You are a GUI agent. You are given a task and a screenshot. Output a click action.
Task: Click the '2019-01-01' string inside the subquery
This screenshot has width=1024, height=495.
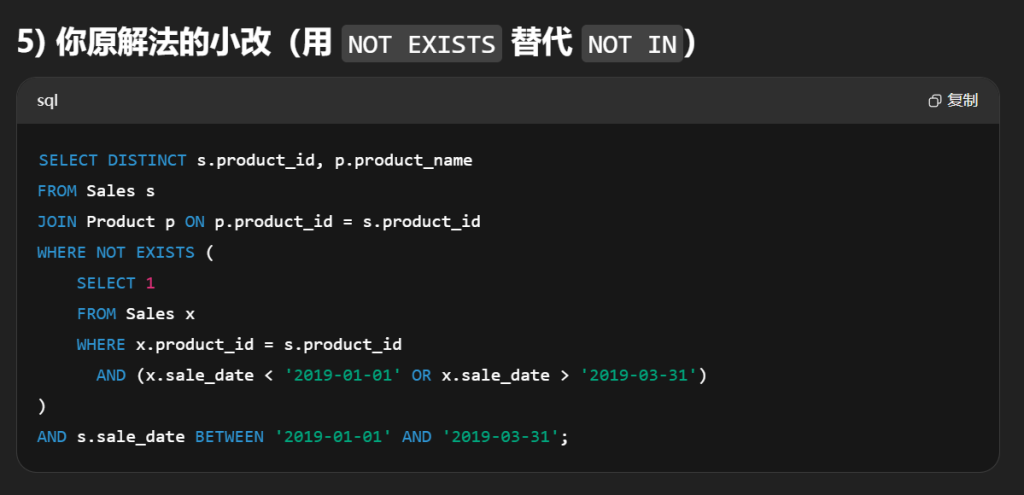pyautogui.click(x=344, y=375)
